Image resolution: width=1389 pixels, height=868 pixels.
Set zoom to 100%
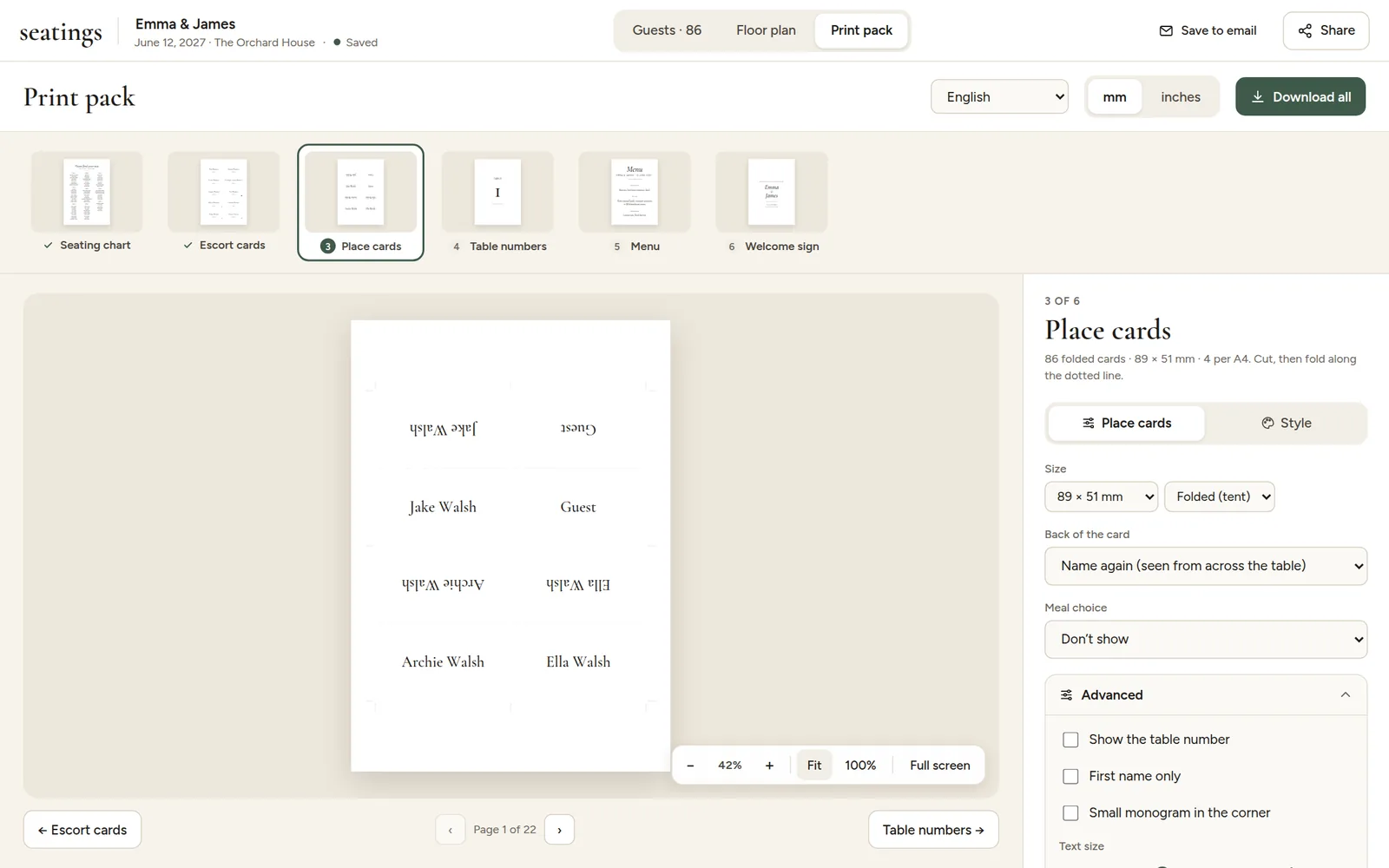click(860, 766)
